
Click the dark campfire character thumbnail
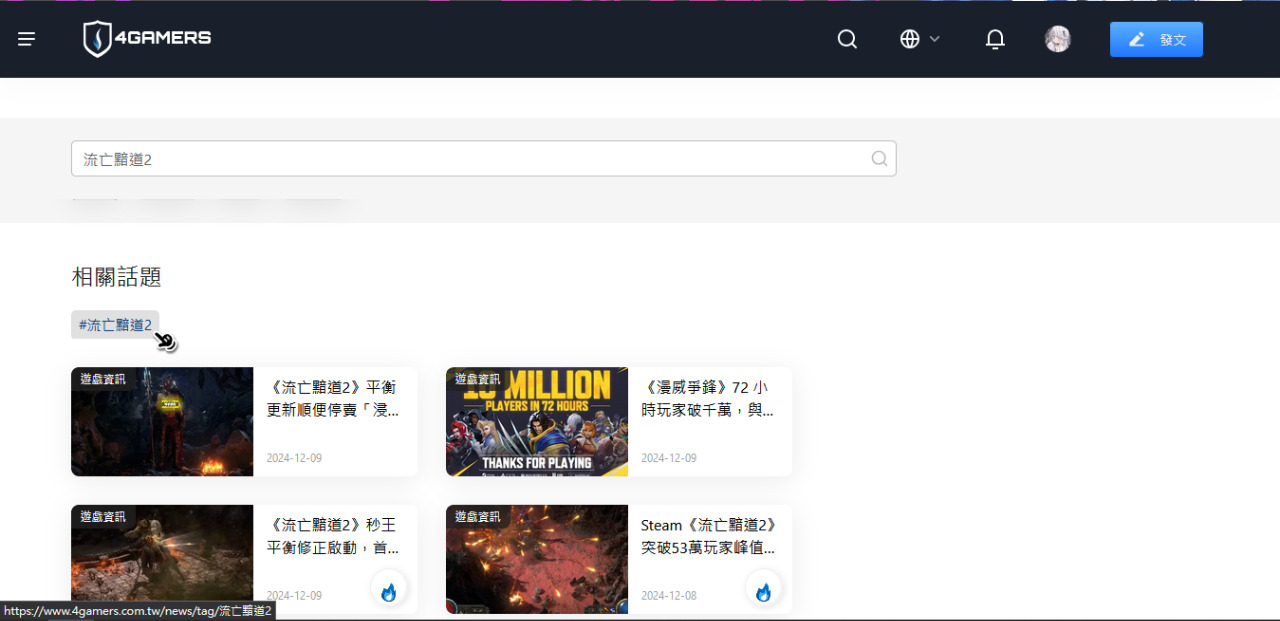(162, 422)
